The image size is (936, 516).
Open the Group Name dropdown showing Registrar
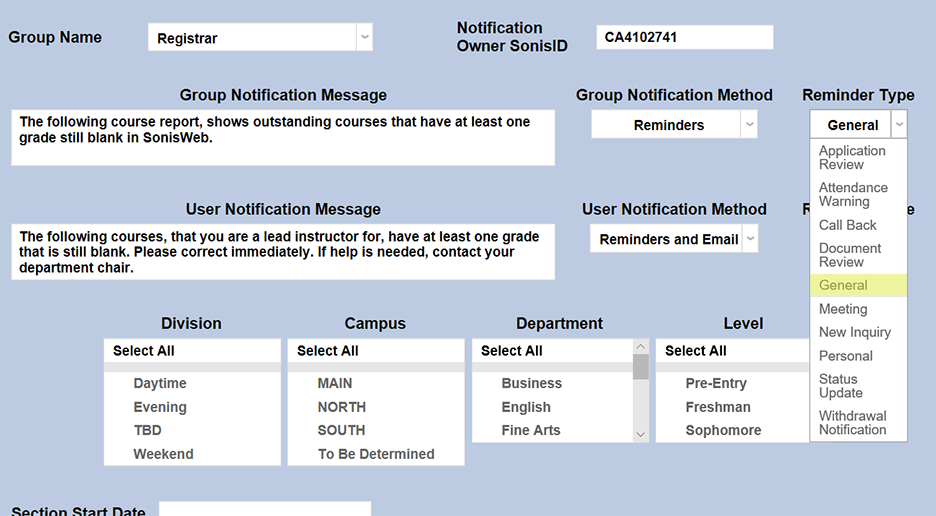coord(260,37)
